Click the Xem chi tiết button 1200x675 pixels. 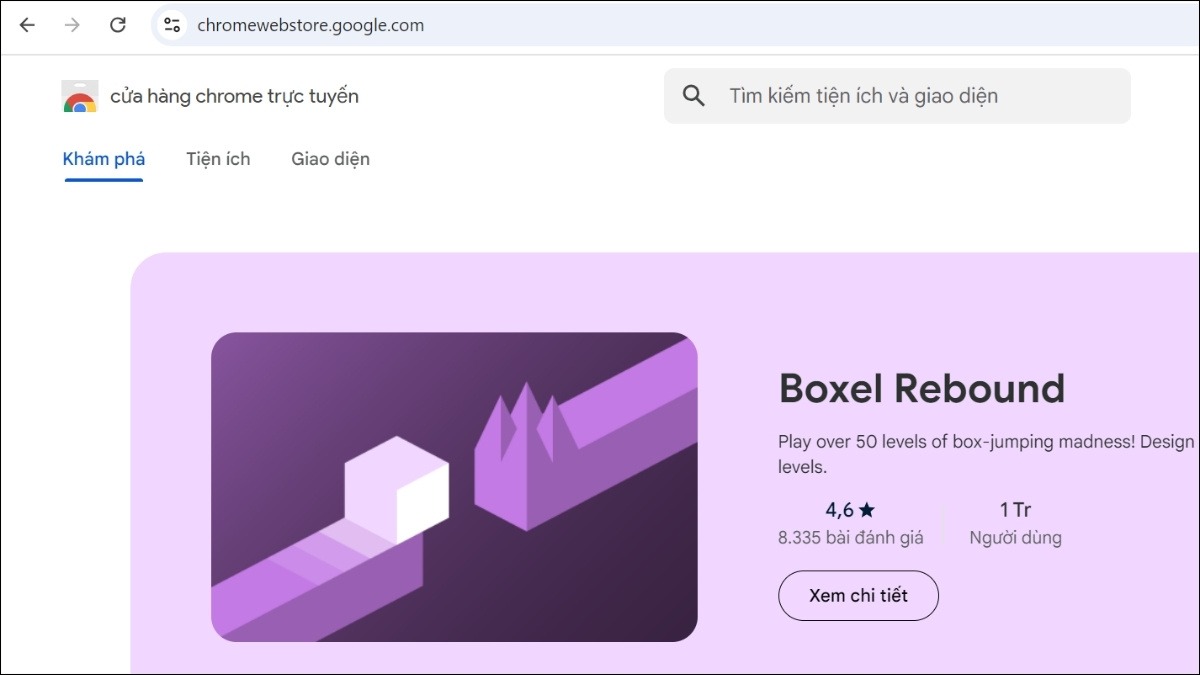point(858,596)
